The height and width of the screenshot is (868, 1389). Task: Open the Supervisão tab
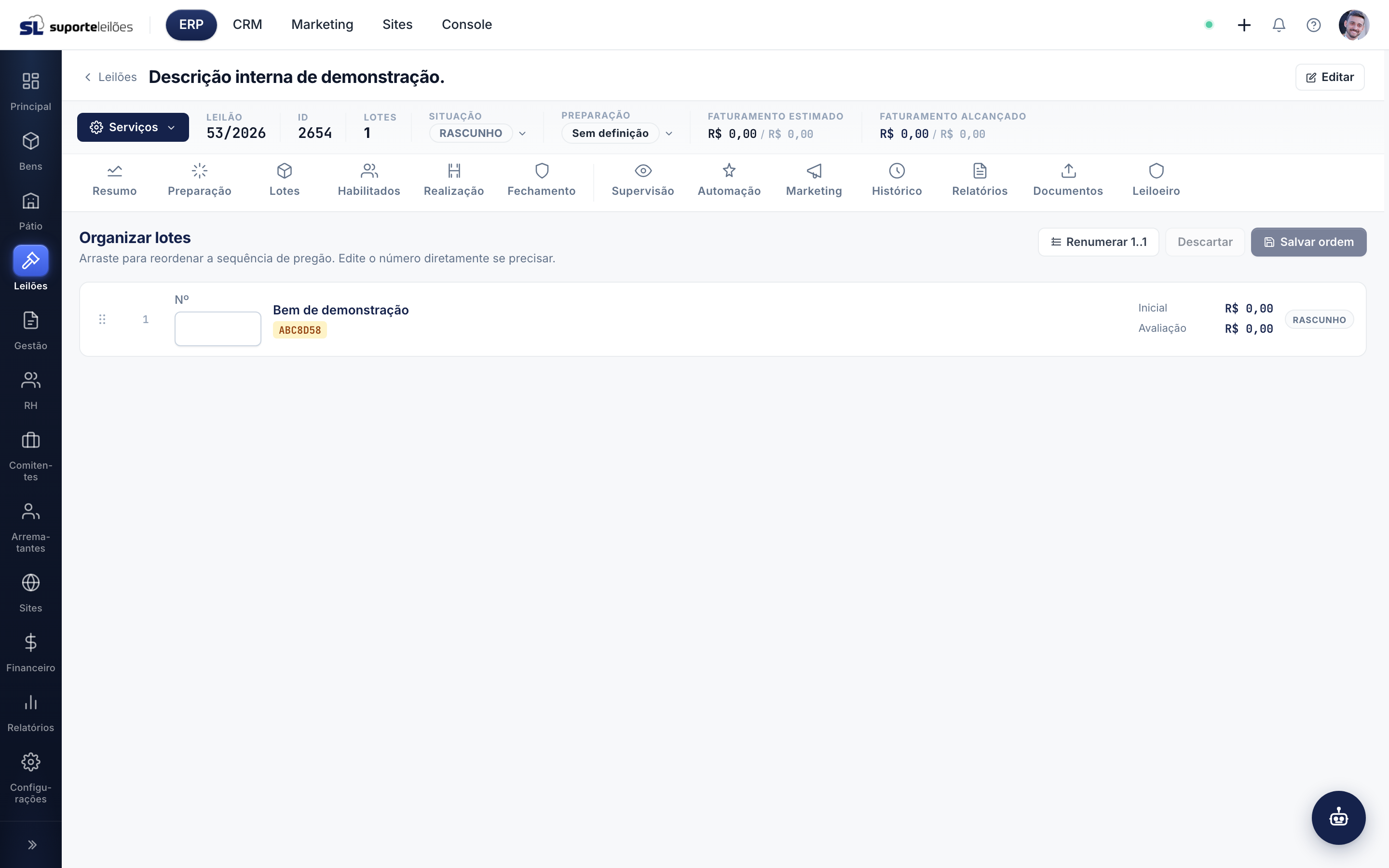(x=642, y=180)
